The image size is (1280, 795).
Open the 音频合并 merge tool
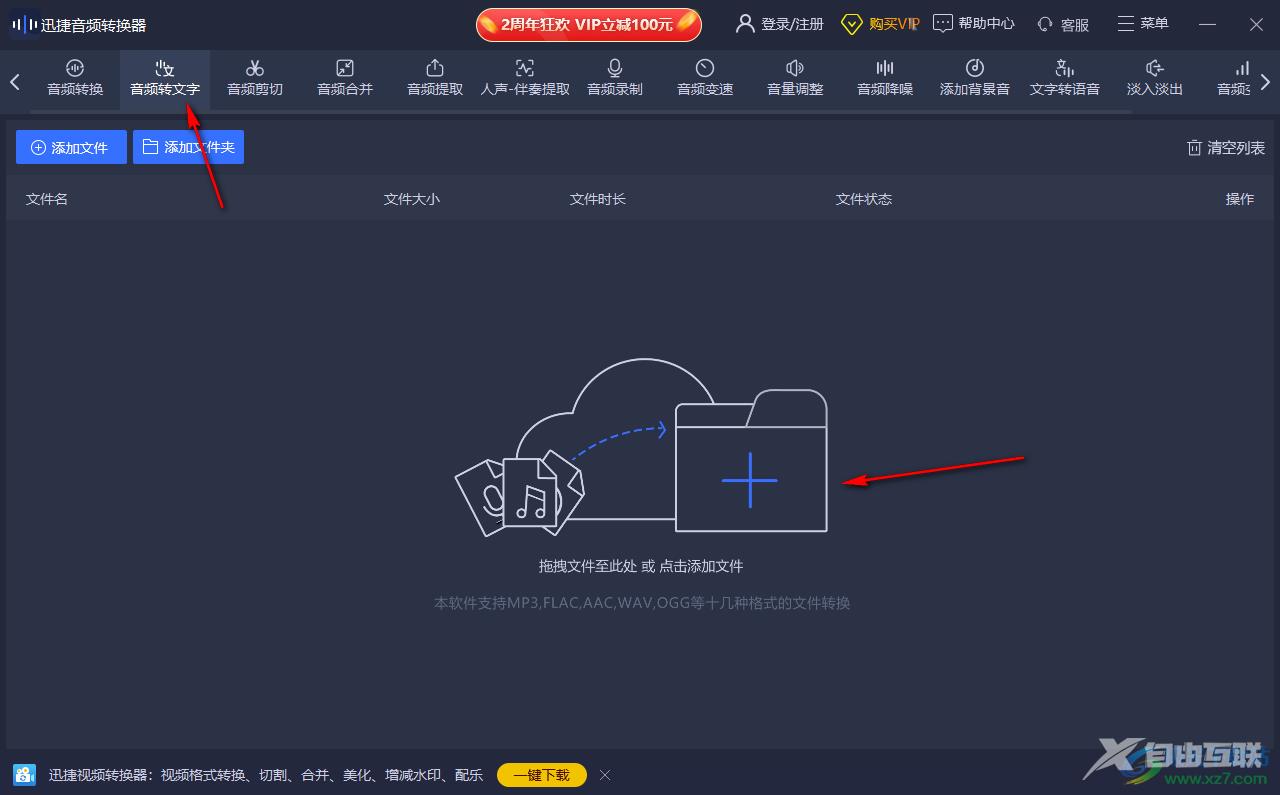(x=345, y=78)
